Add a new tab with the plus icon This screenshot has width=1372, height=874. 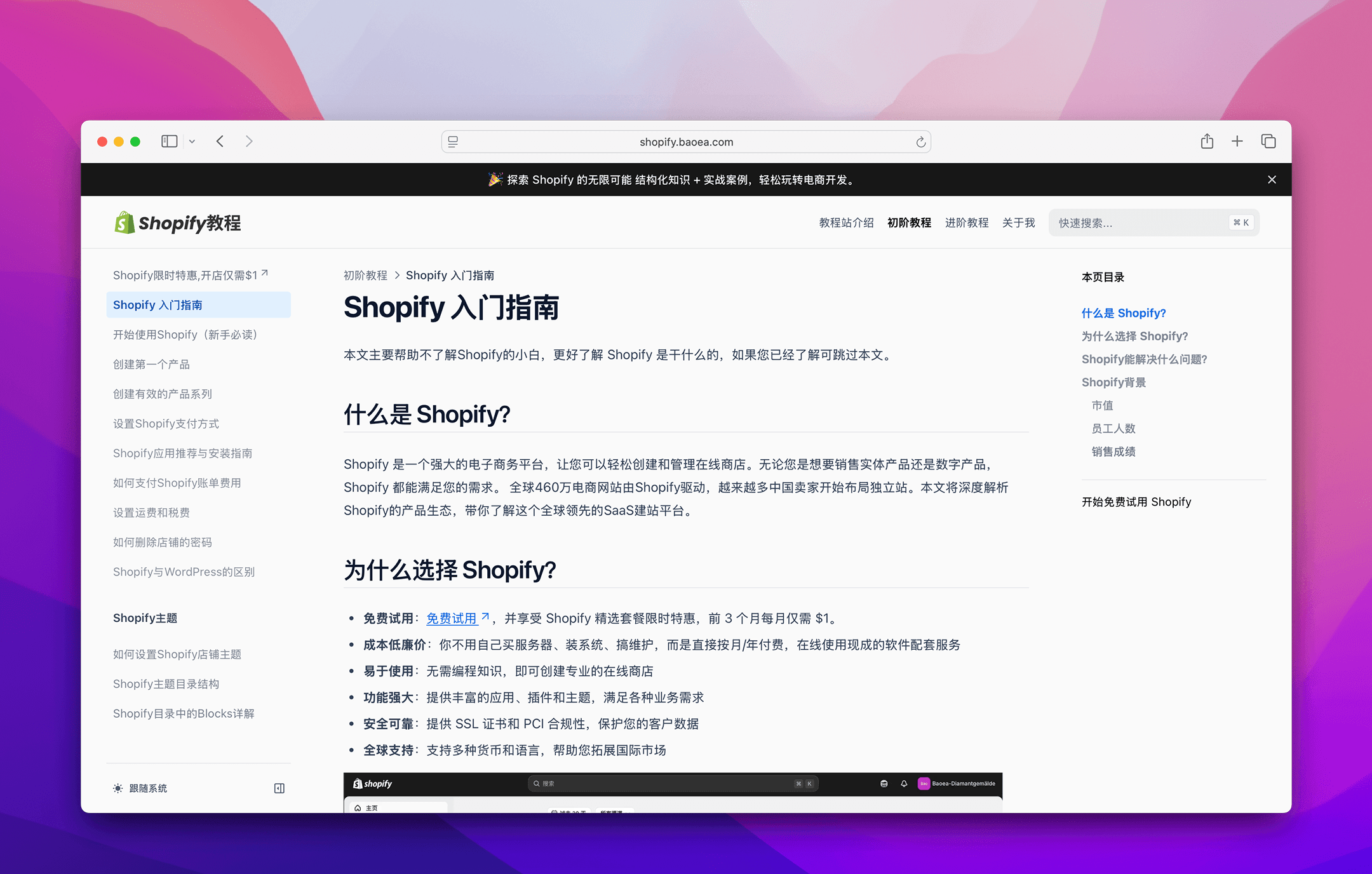click(x=1237, y=141)
